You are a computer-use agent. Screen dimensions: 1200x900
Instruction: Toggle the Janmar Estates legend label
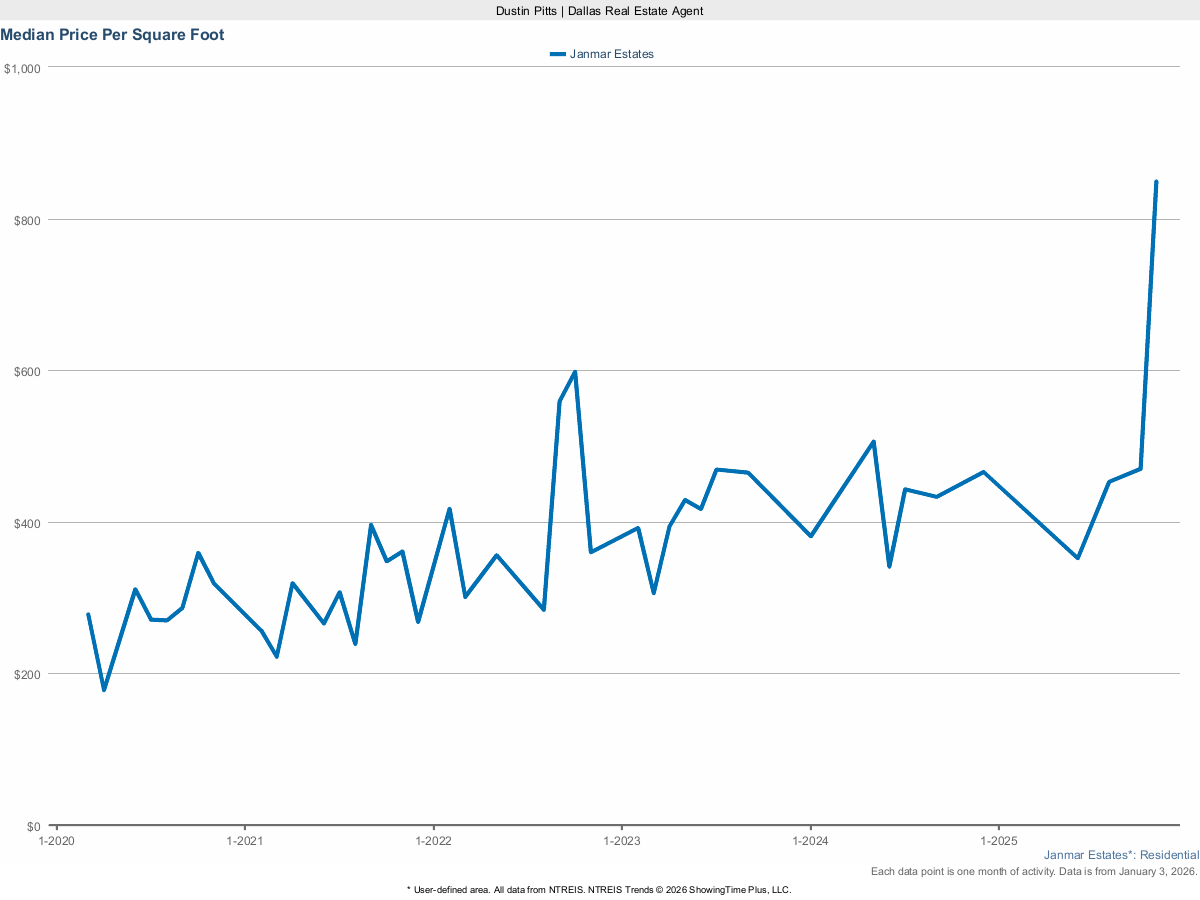coord(611,54)
